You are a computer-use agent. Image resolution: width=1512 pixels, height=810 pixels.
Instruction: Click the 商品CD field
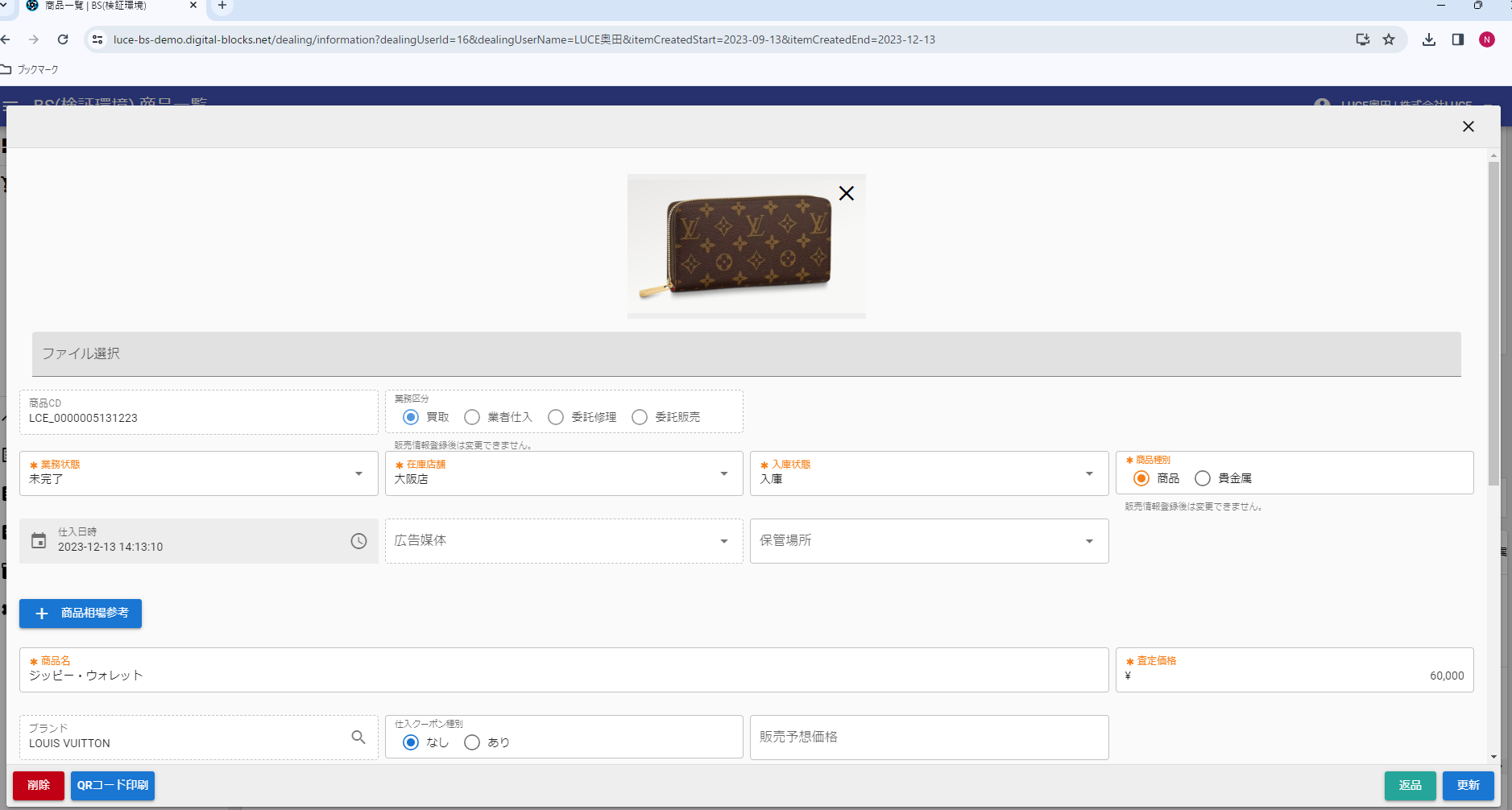tap(199, 412)
